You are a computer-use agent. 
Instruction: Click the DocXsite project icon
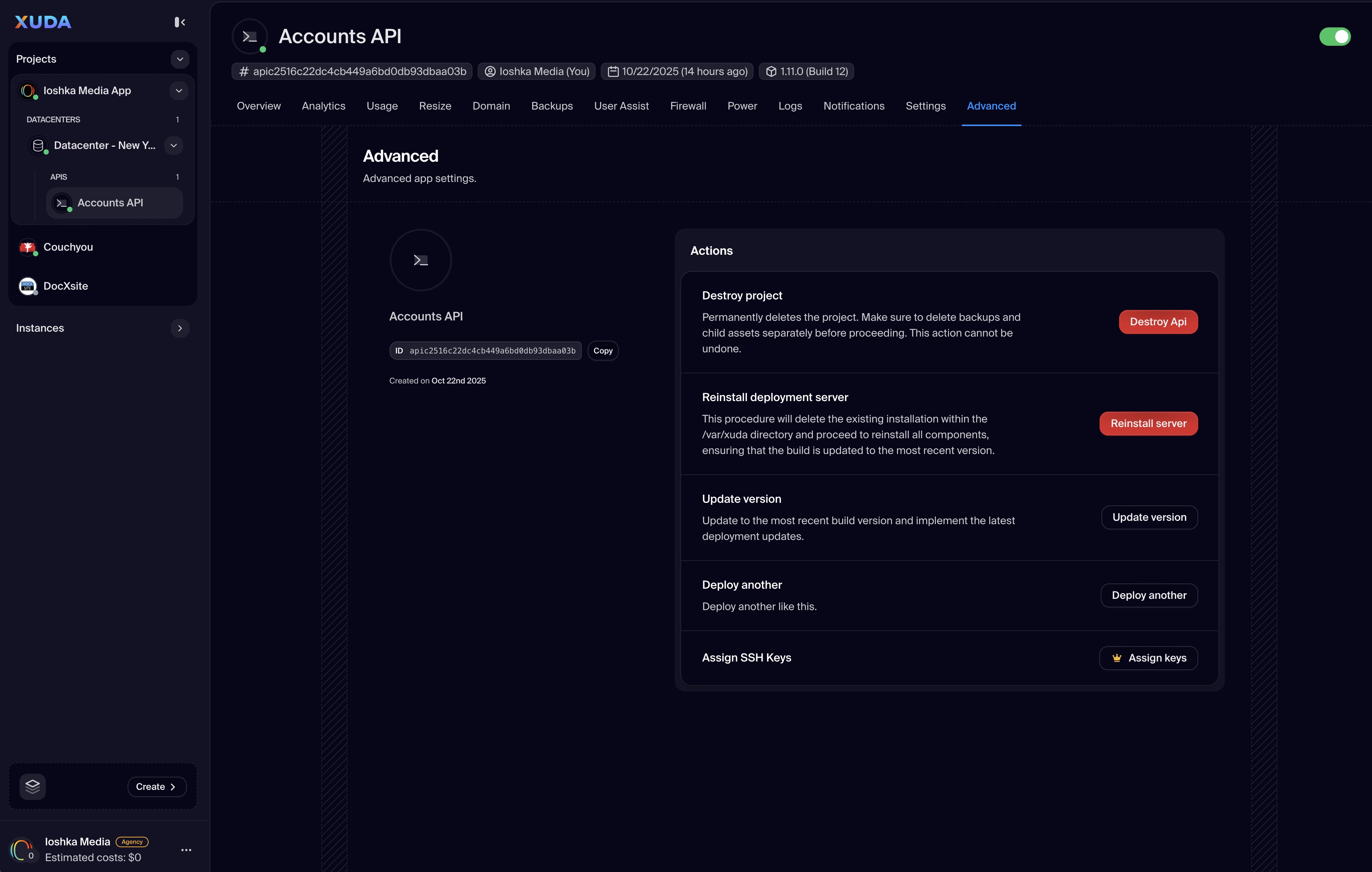tap(27, 286)
